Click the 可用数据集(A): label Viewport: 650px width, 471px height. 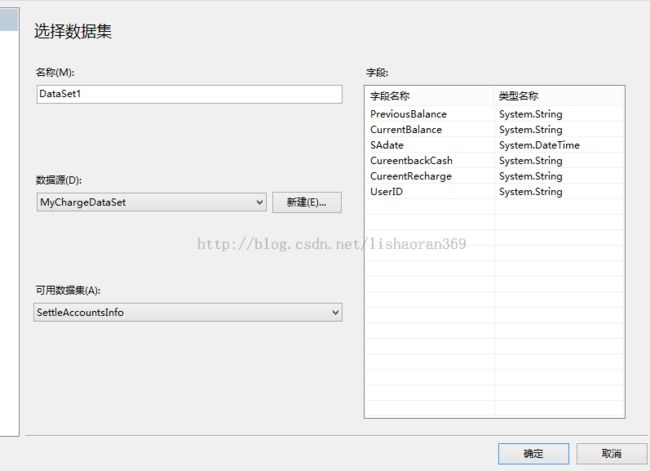point(68,290)
